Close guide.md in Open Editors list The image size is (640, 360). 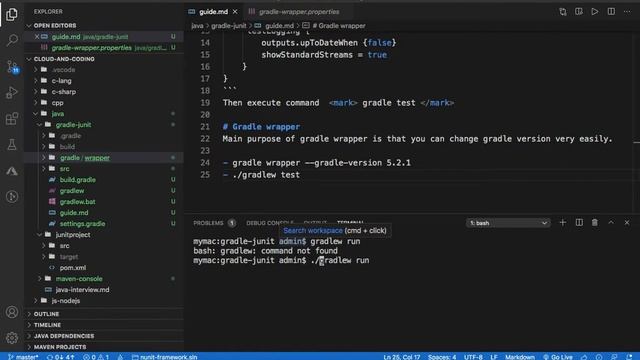point(37,37)
